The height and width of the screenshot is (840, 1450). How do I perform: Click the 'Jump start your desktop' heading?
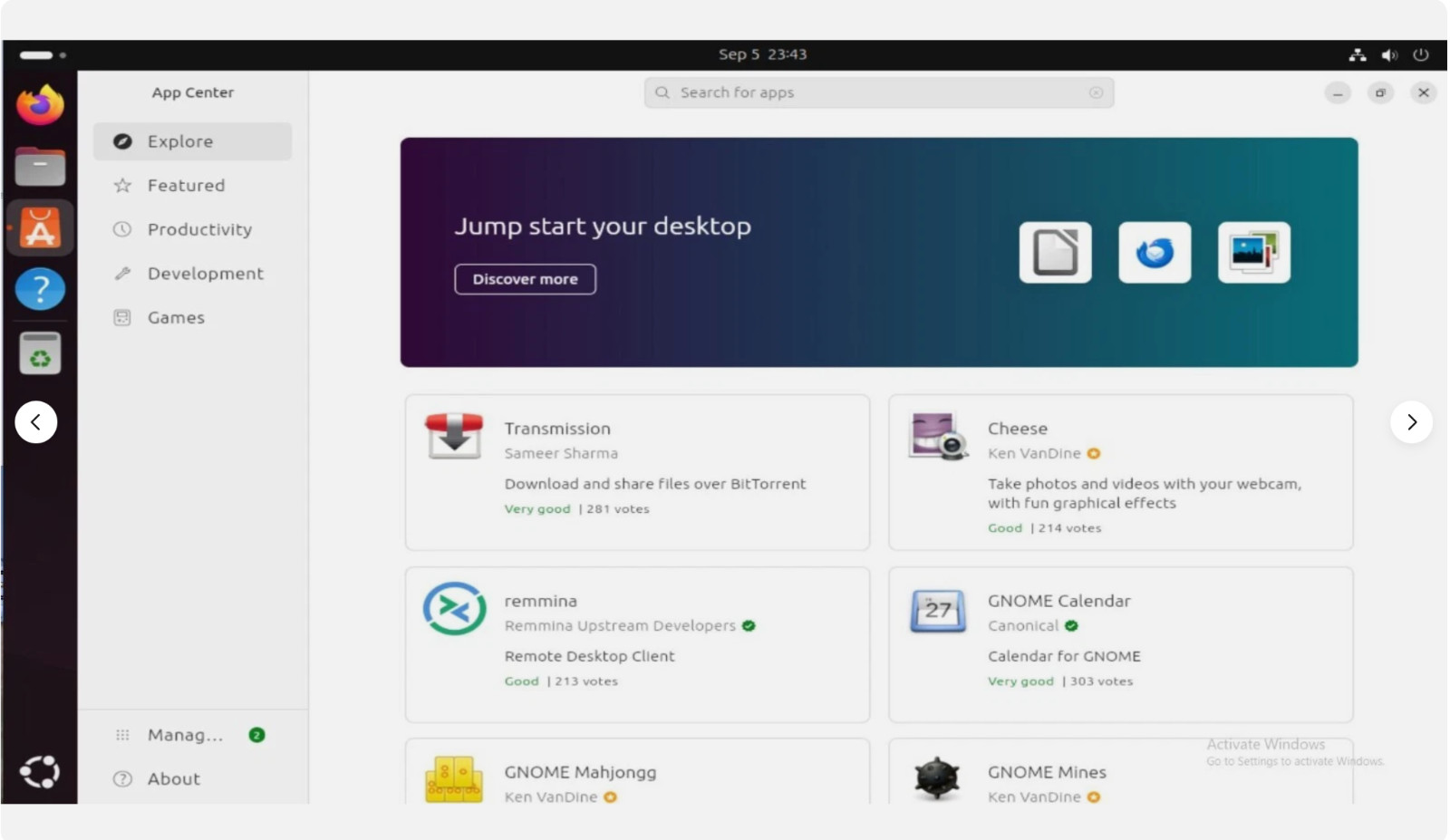(x=603, y=226)
